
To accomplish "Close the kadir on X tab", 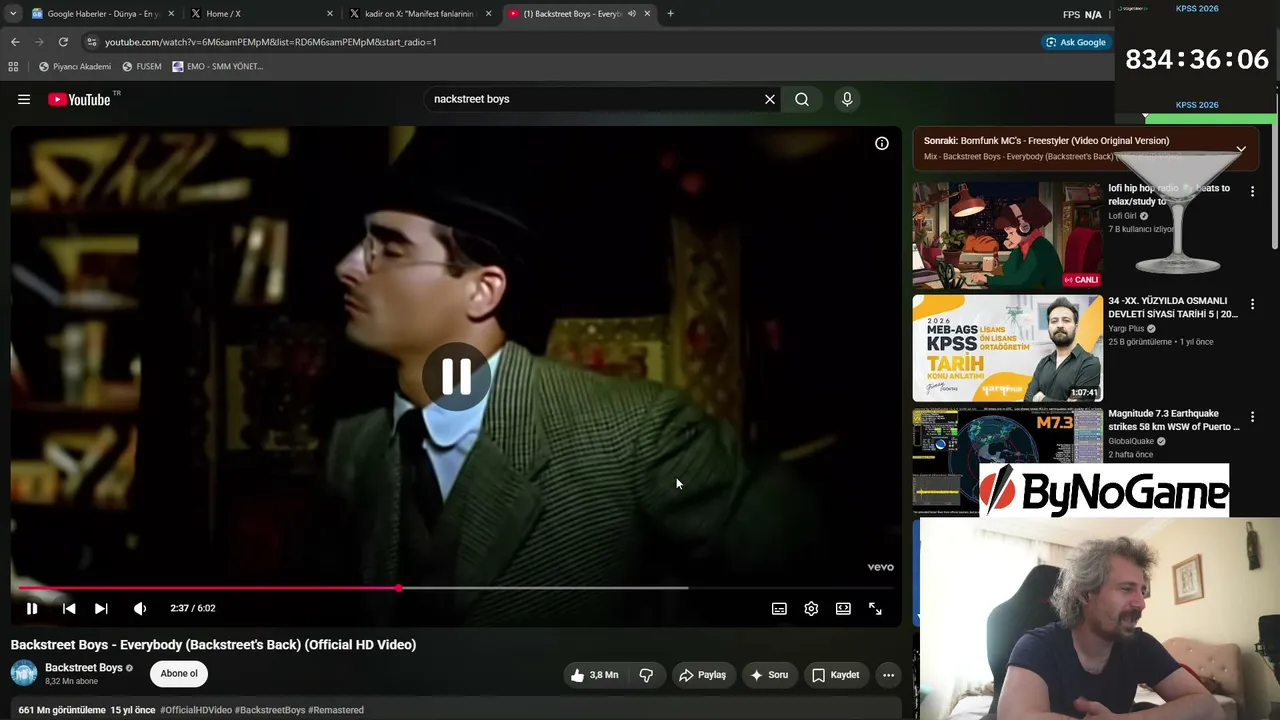I will click(x=488, y=14).
